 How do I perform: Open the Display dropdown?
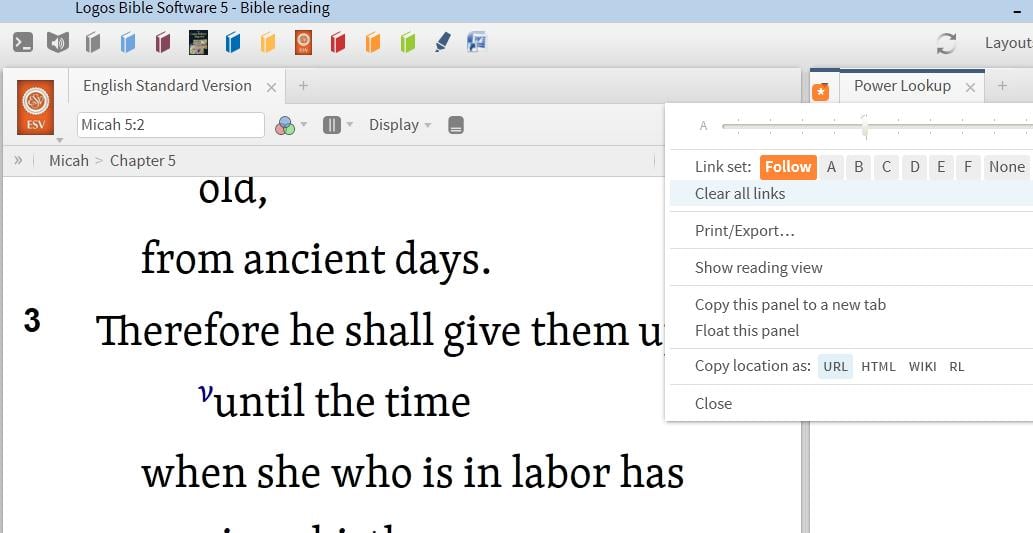pyautogui.click(x=400, y=125)
